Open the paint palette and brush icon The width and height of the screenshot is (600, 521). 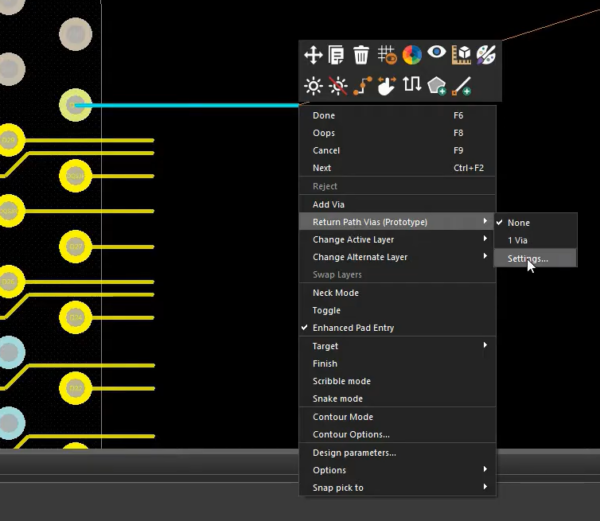point(486,55)
